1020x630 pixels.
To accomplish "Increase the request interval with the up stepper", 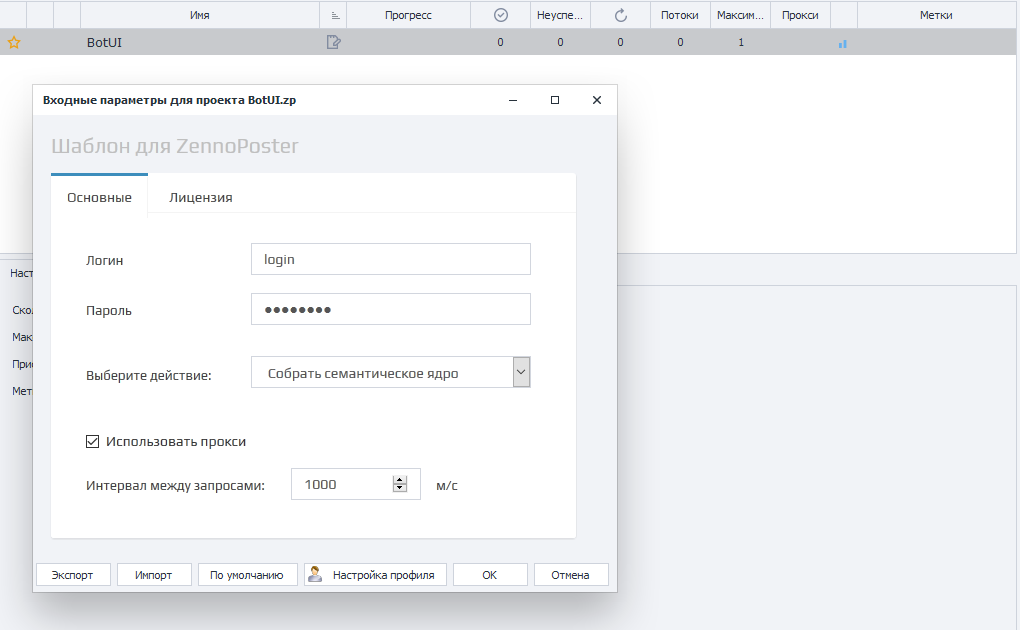I will 401,478.
